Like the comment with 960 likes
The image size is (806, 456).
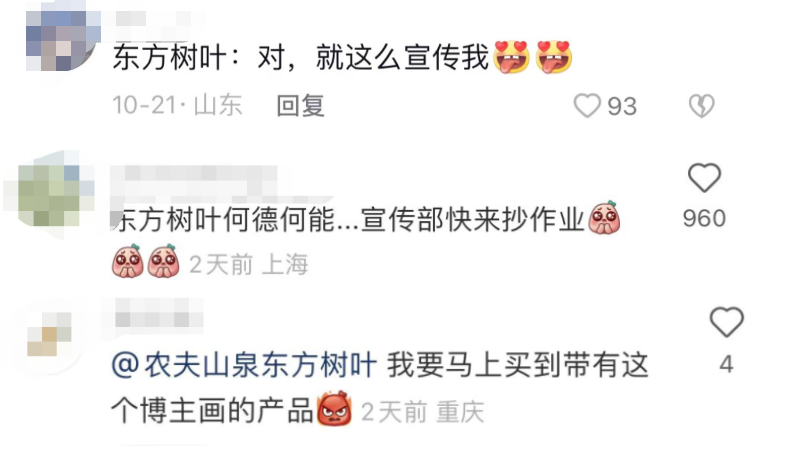pos(704,178)
